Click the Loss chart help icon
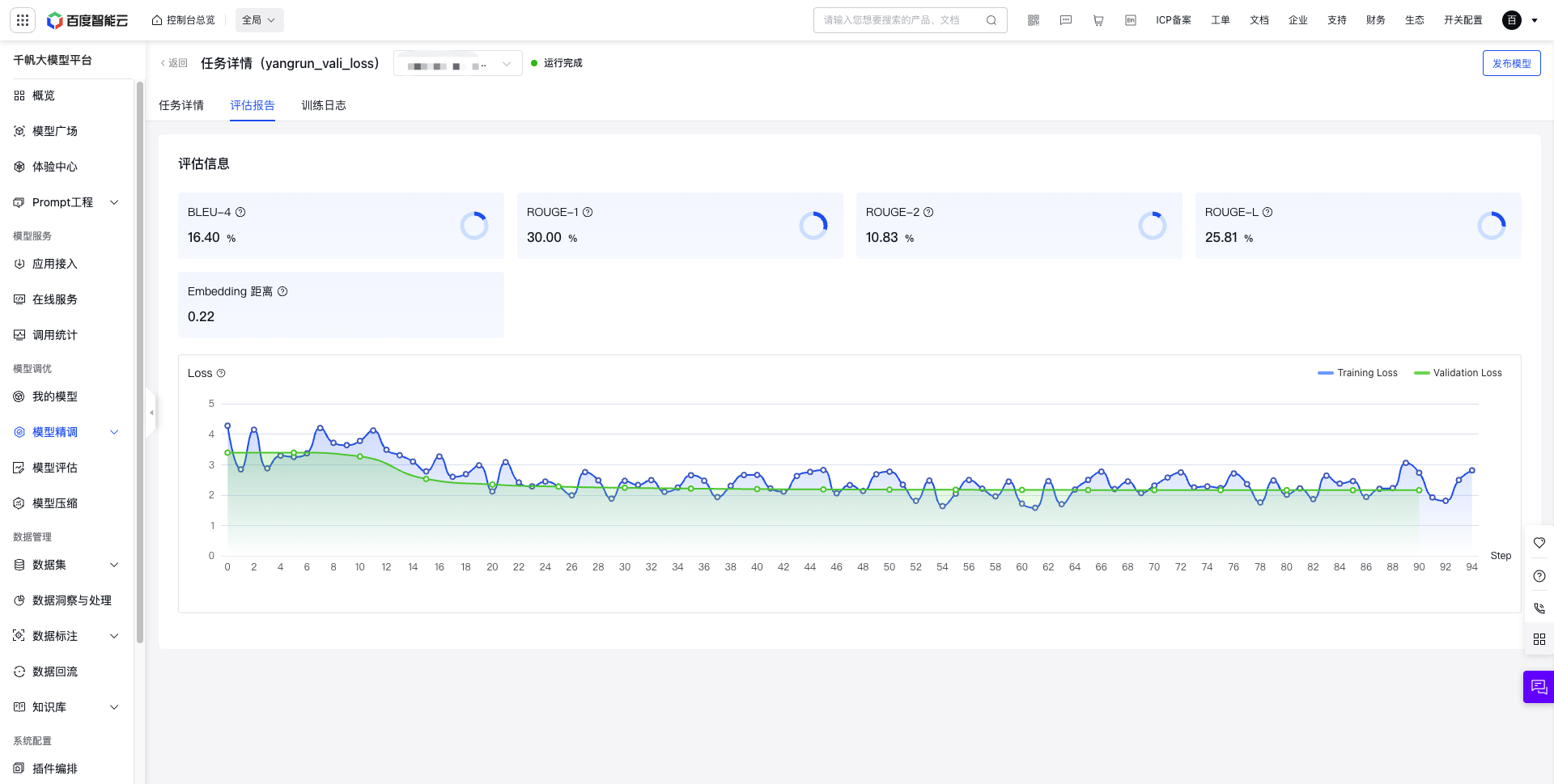 tap(221, 373)
